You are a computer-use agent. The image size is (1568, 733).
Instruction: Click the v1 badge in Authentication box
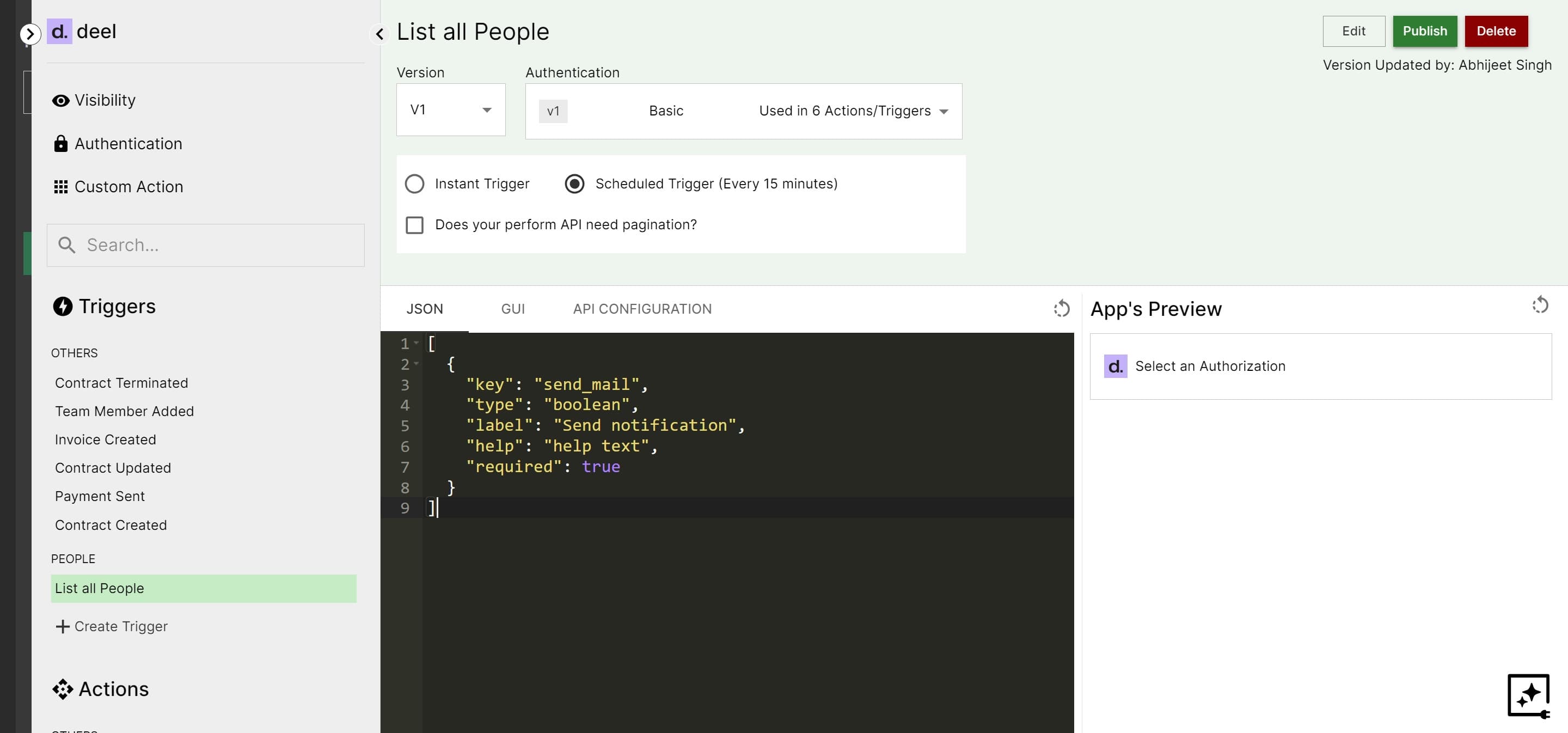(553, 112)
